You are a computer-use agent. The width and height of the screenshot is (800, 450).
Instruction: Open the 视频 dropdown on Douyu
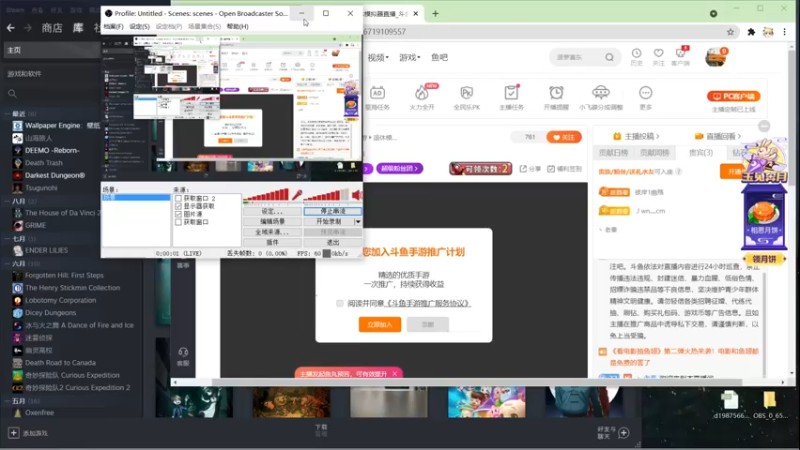click(x=378, y=58)
